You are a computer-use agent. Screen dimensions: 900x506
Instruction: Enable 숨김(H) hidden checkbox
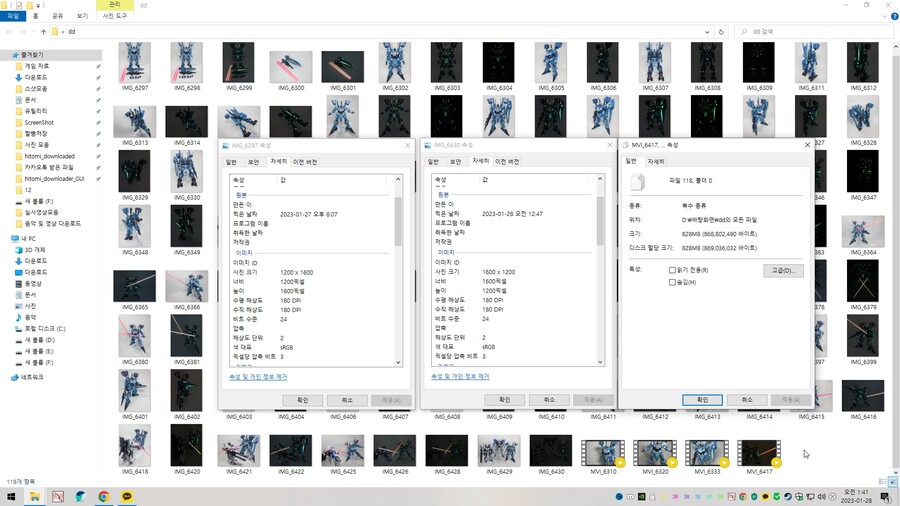tap(672, 282)
